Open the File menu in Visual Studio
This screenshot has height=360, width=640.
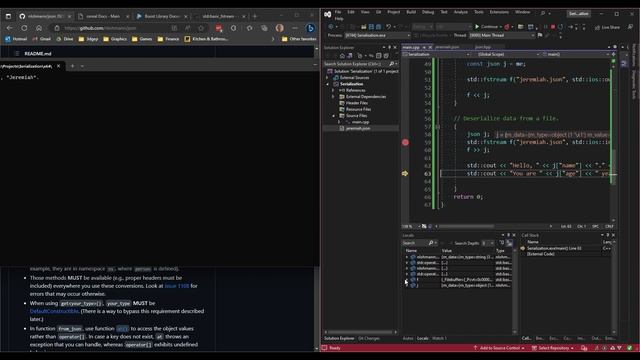pyautogui.click(x=338, y=12)
